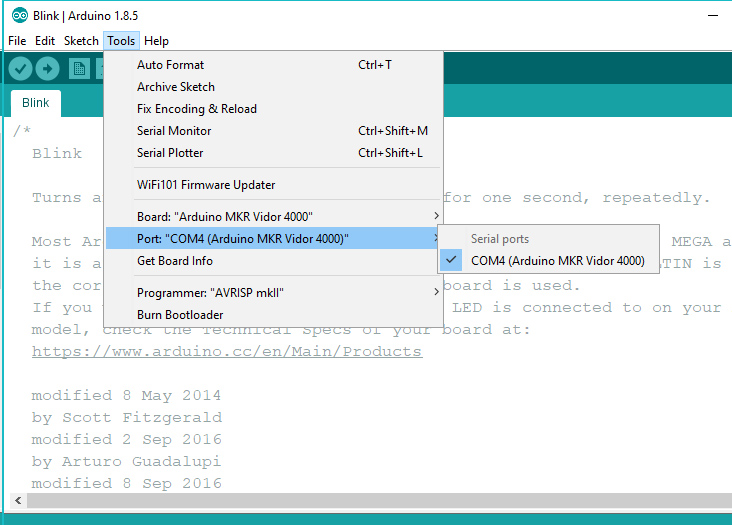Open the arduino.cc Products link

point(226,352)
